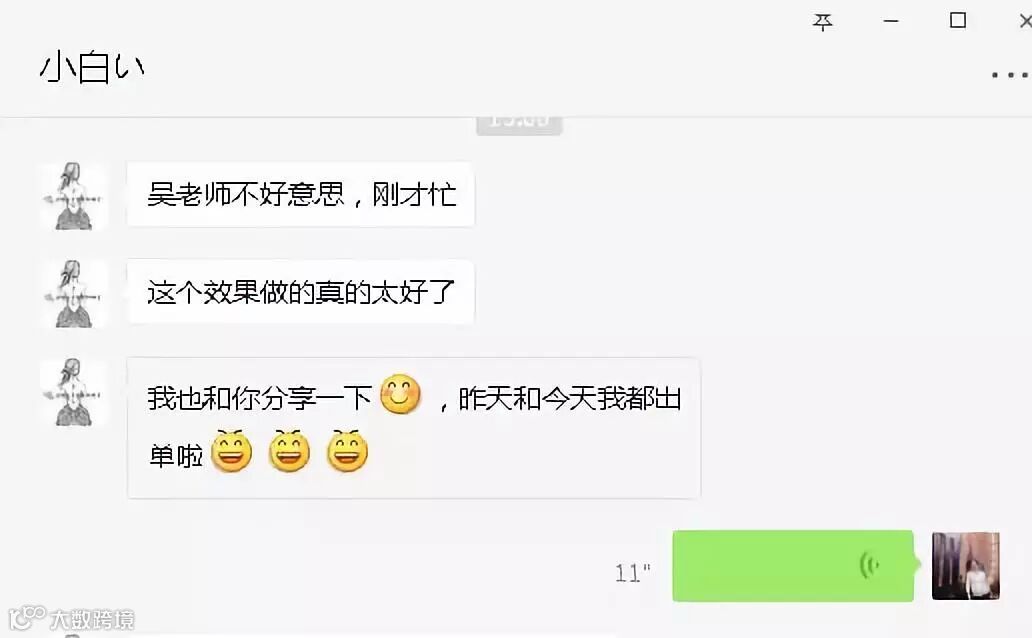The width and height of the screenshot is (1032, 638).
Task: Click the sound wave icon in voice bubble
Action: (x=869, y=566)
